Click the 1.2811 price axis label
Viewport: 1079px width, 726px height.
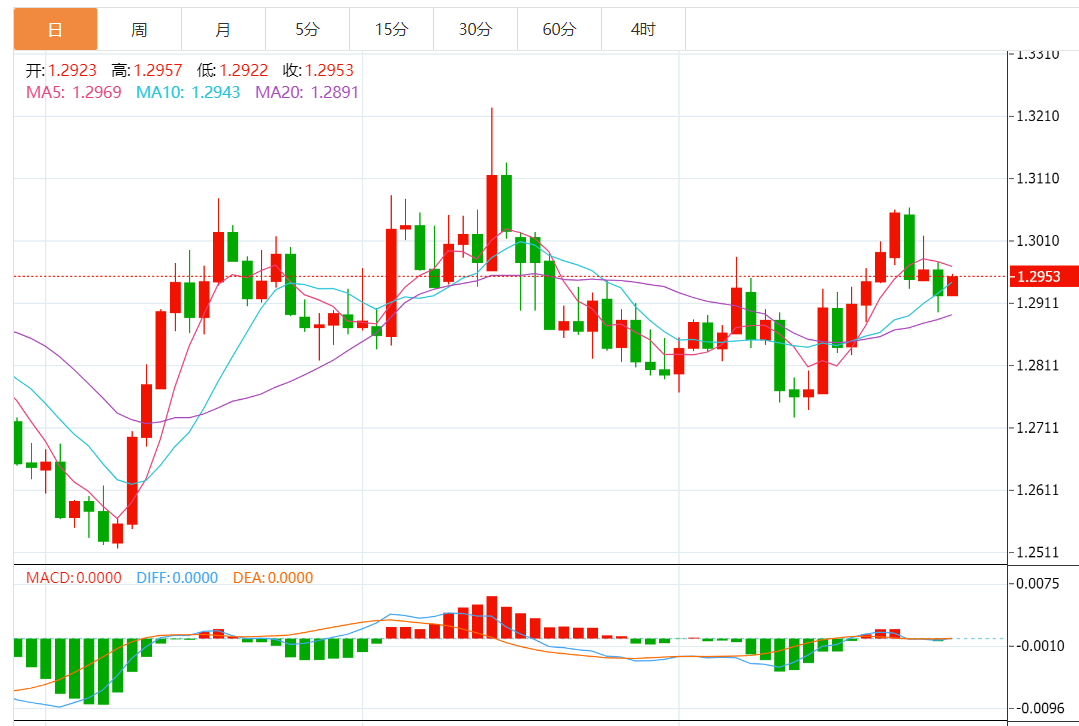coord(1038,365)
